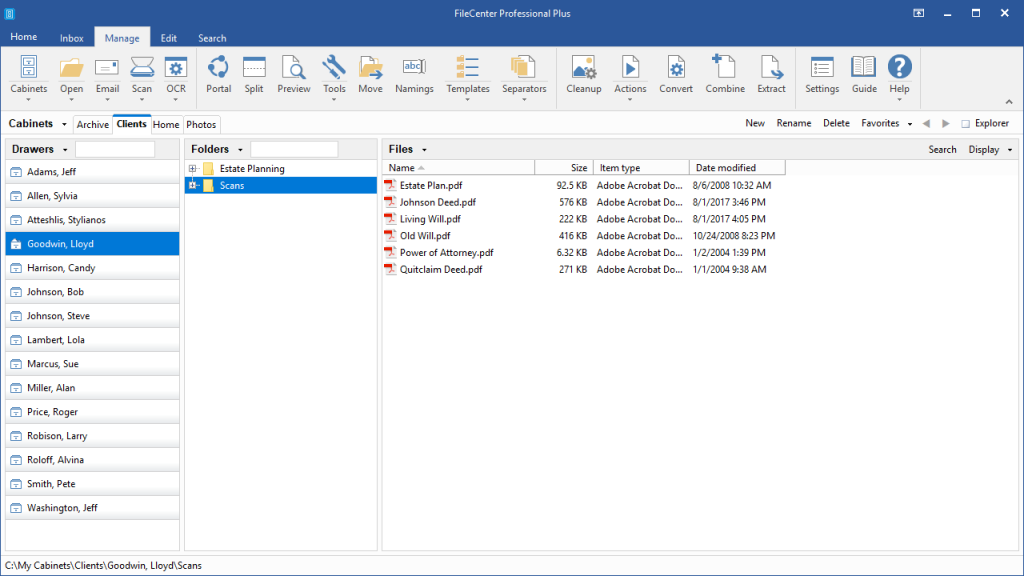The image size is (1024, 576).
Task: Select the Email tool in ribbon
Action: (107, 75)
